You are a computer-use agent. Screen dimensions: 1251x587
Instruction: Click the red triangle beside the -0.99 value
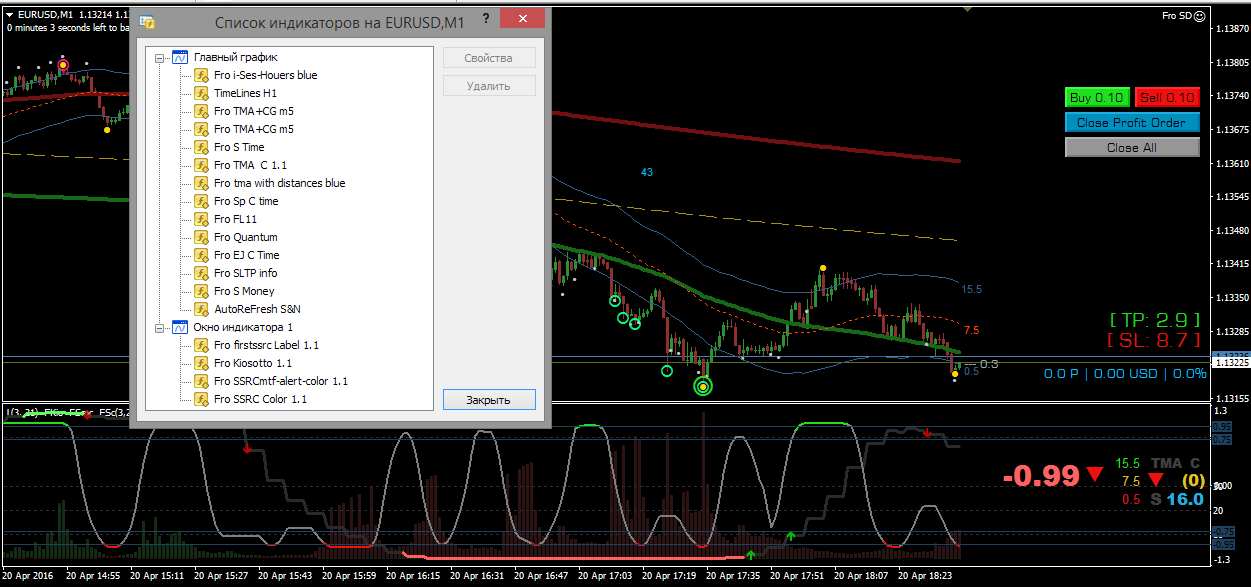[x=1096, y=474]
